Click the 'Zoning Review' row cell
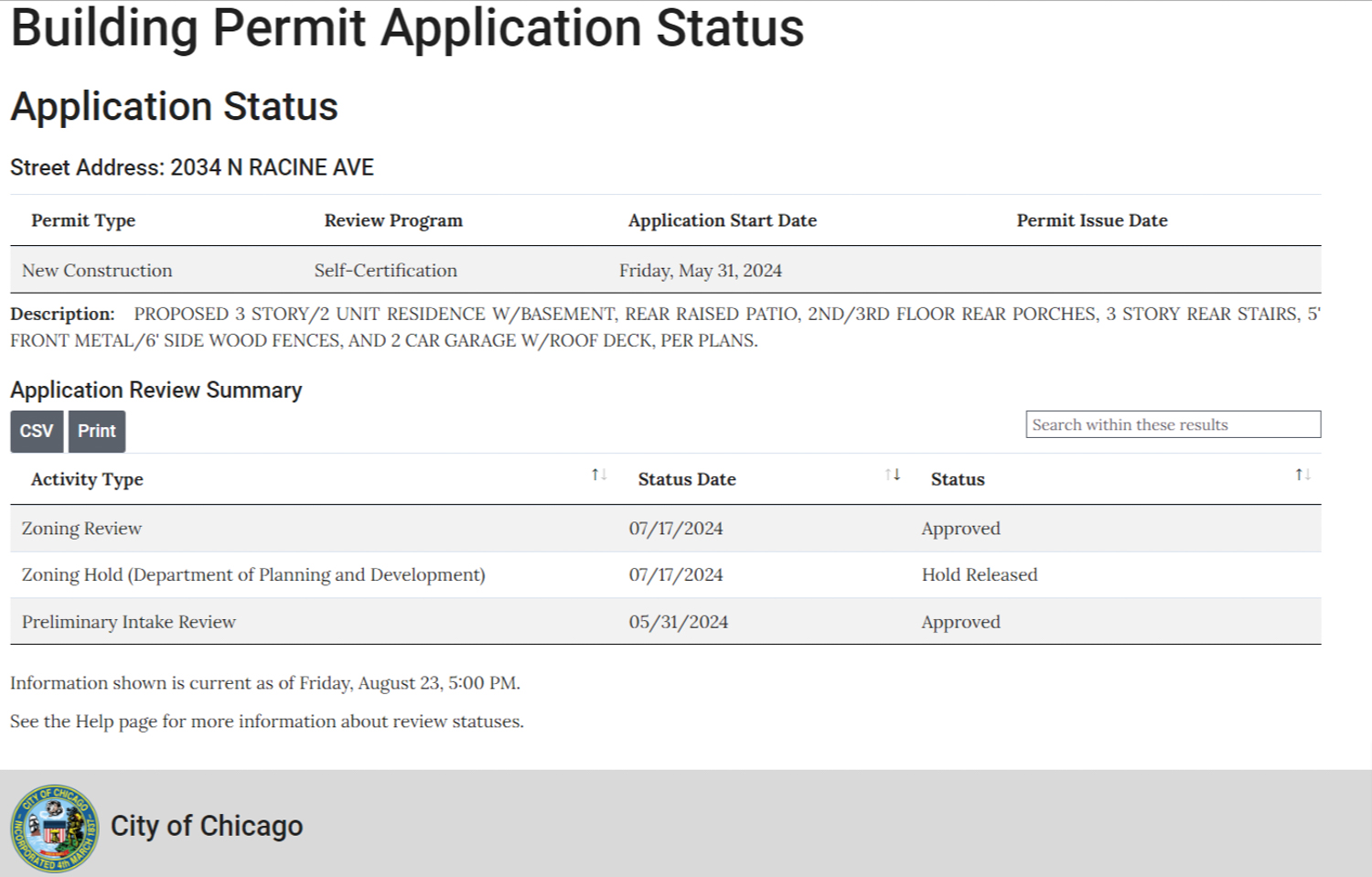The width and height of the screenshot is (1372, 877). 81,529
